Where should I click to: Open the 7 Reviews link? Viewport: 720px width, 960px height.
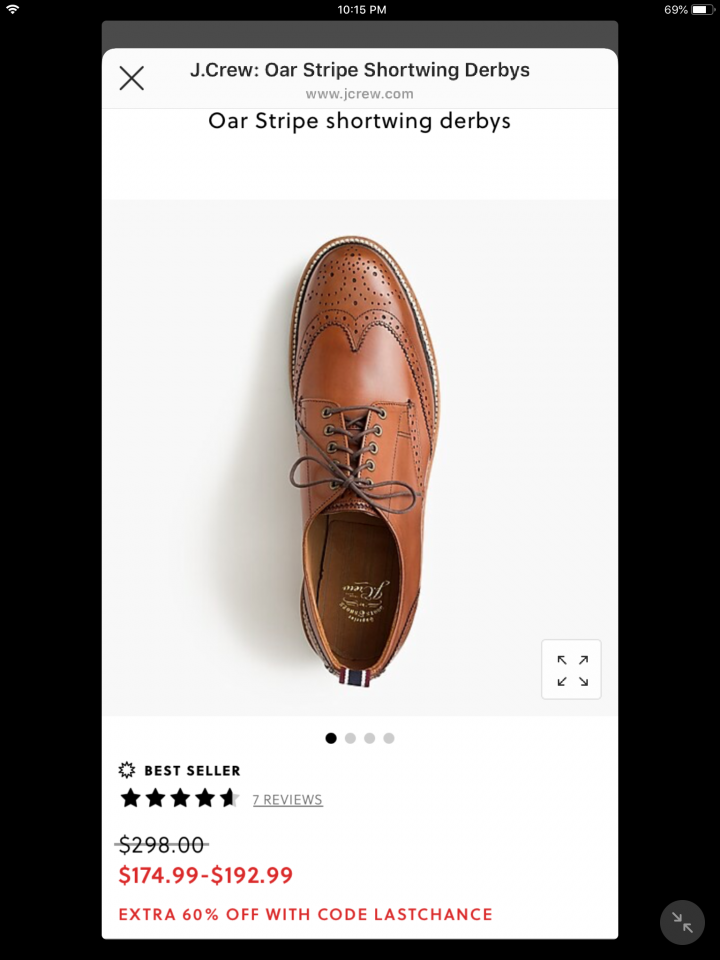287,800
